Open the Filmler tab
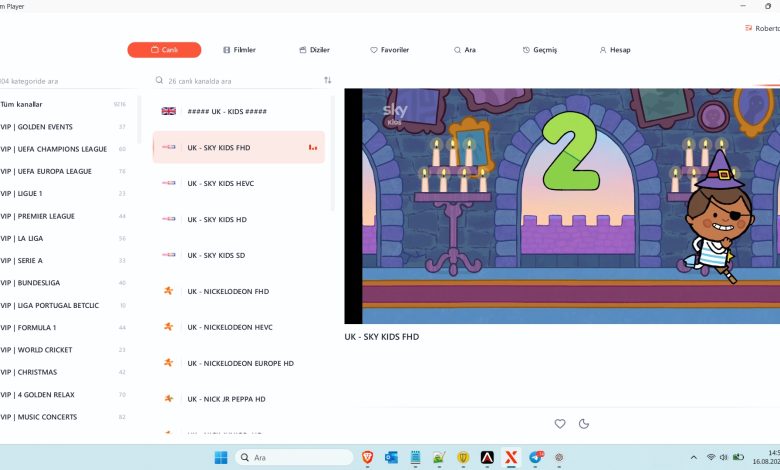The width and height of the screenshot is (780, 470). [x=239, y=50]
